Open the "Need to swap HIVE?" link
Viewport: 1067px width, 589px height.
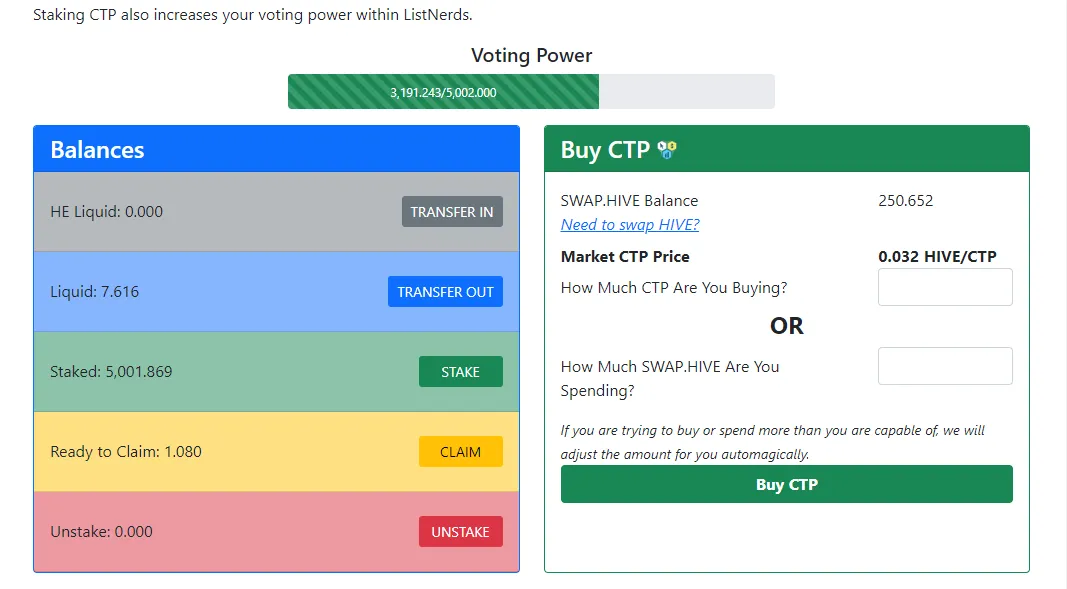(x=630, y=225)
